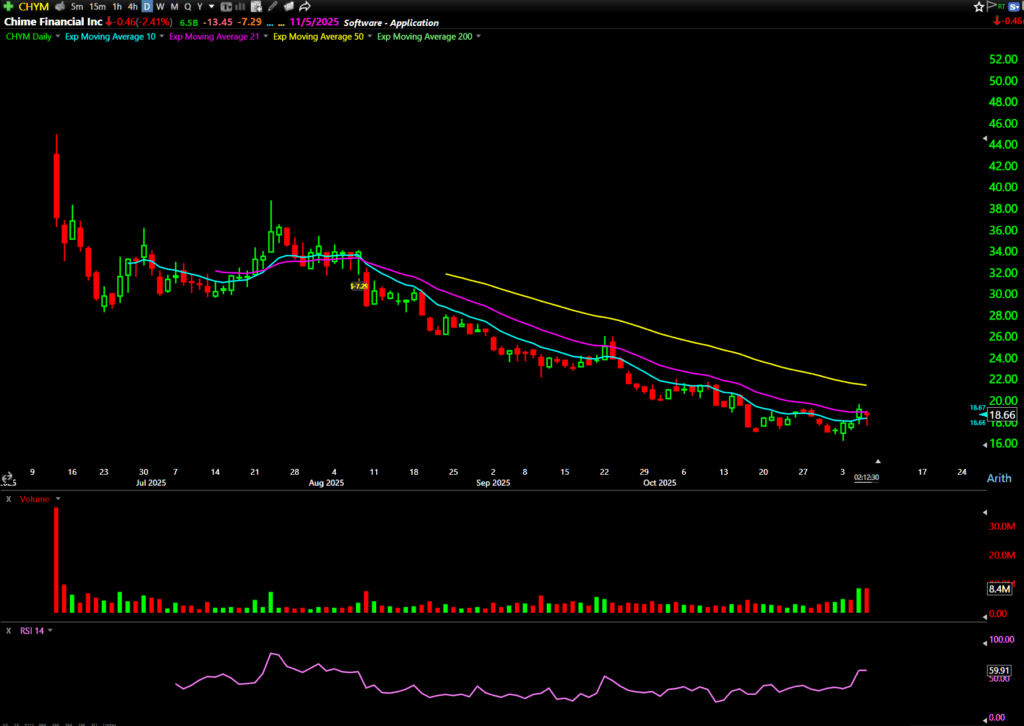This screenshot has width=1024, height=726.
Task: Open the CHYM Daily dropdown
Action: tap(31, 36)
